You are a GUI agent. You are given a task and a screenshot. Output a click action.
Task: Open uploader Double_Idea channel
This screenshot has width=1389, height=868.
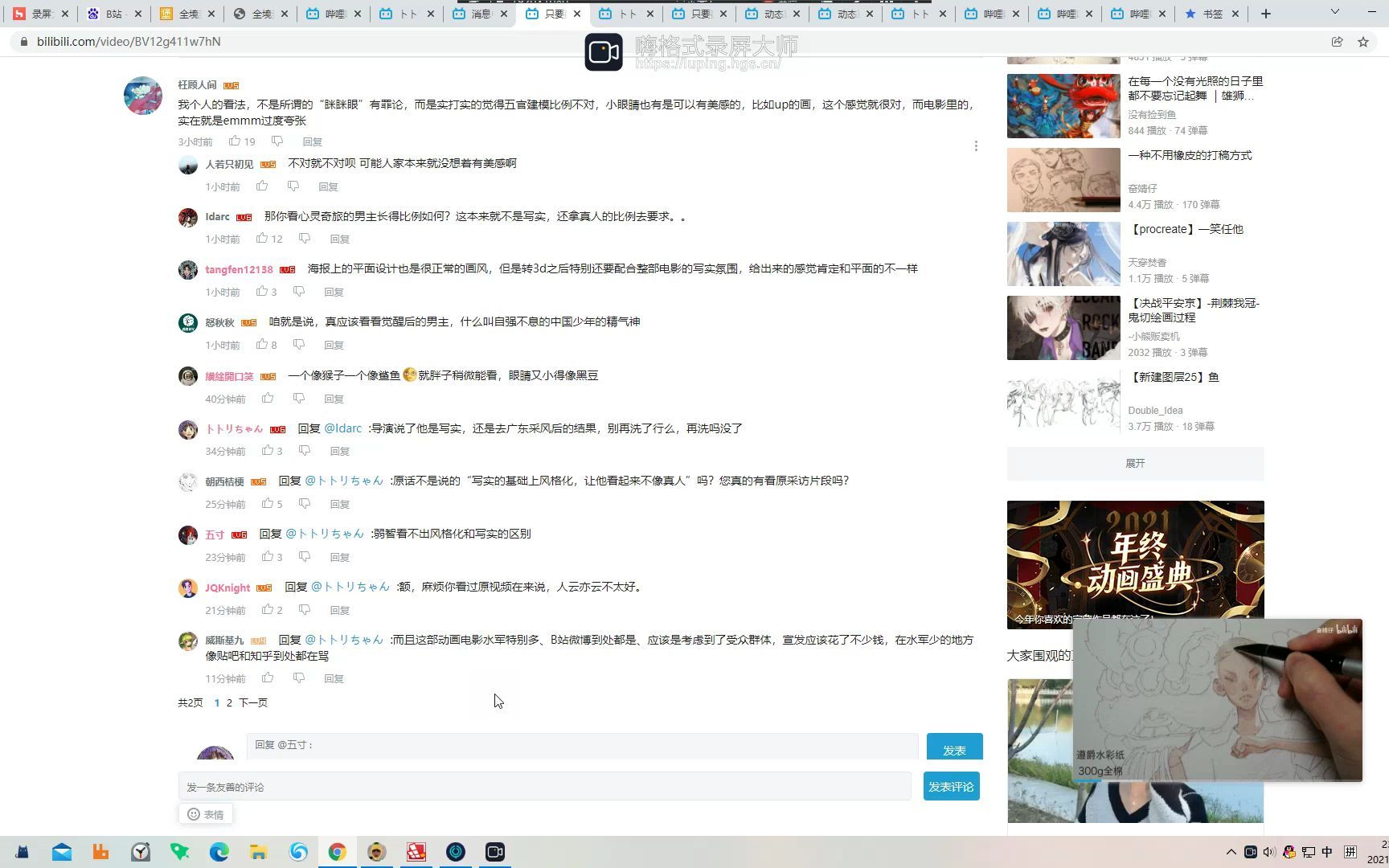click(1155, 411)
